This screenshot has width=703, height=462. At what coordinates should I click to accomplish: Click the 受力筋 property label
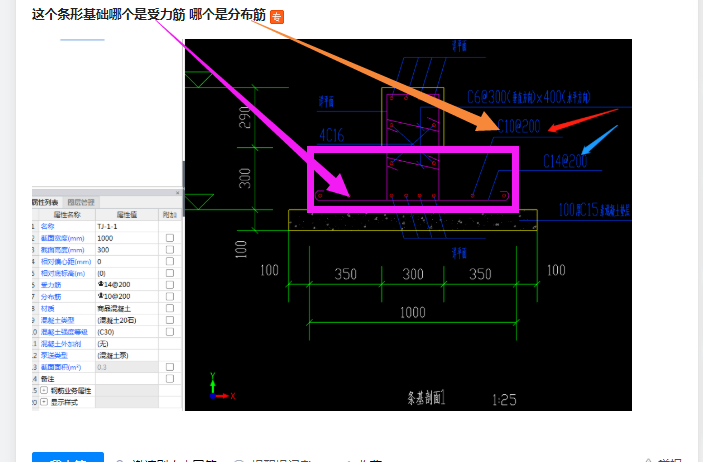[x=51, y=285]
